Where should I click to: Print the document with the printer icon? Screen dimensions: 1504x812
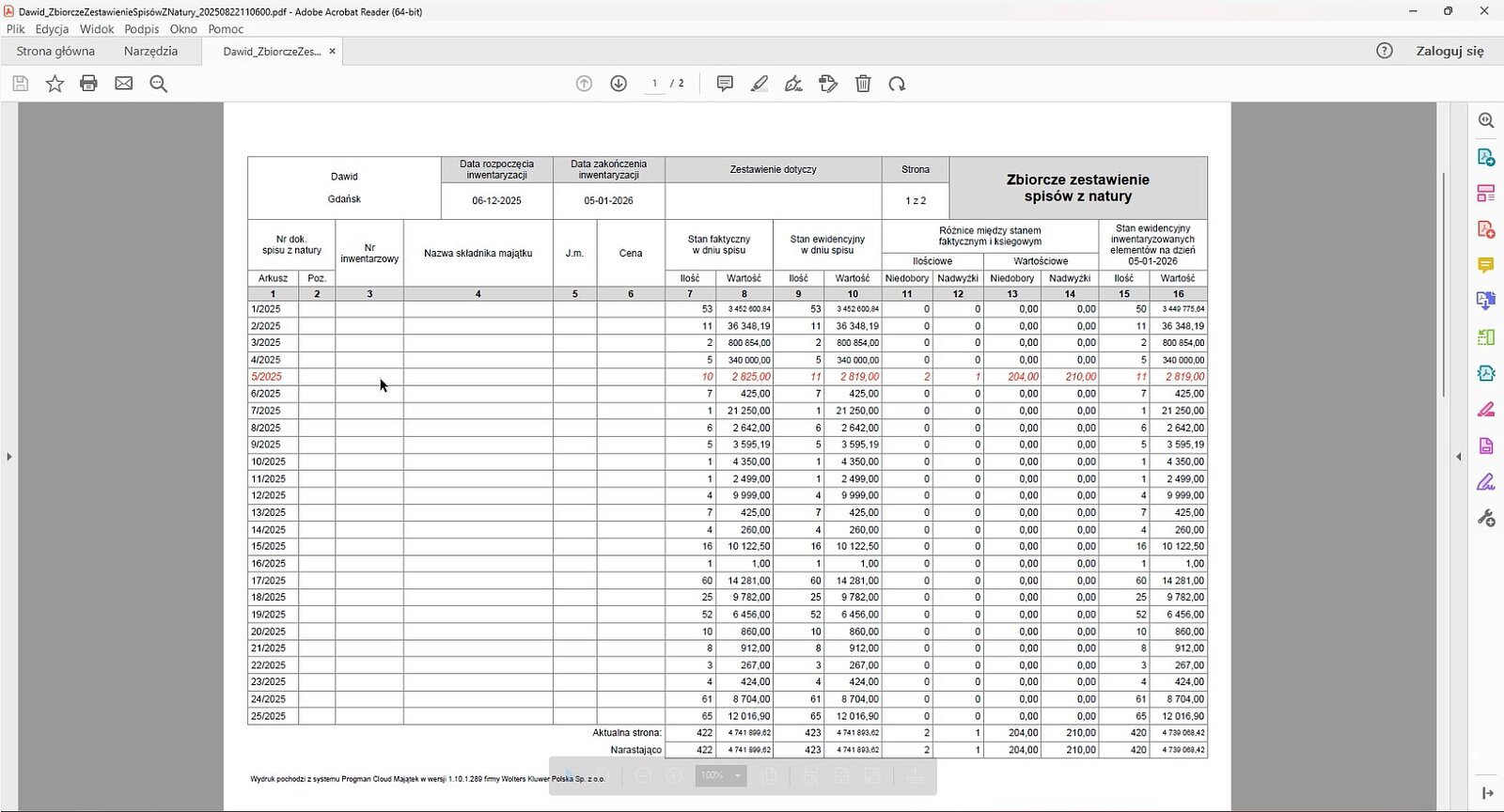point(88,84)
